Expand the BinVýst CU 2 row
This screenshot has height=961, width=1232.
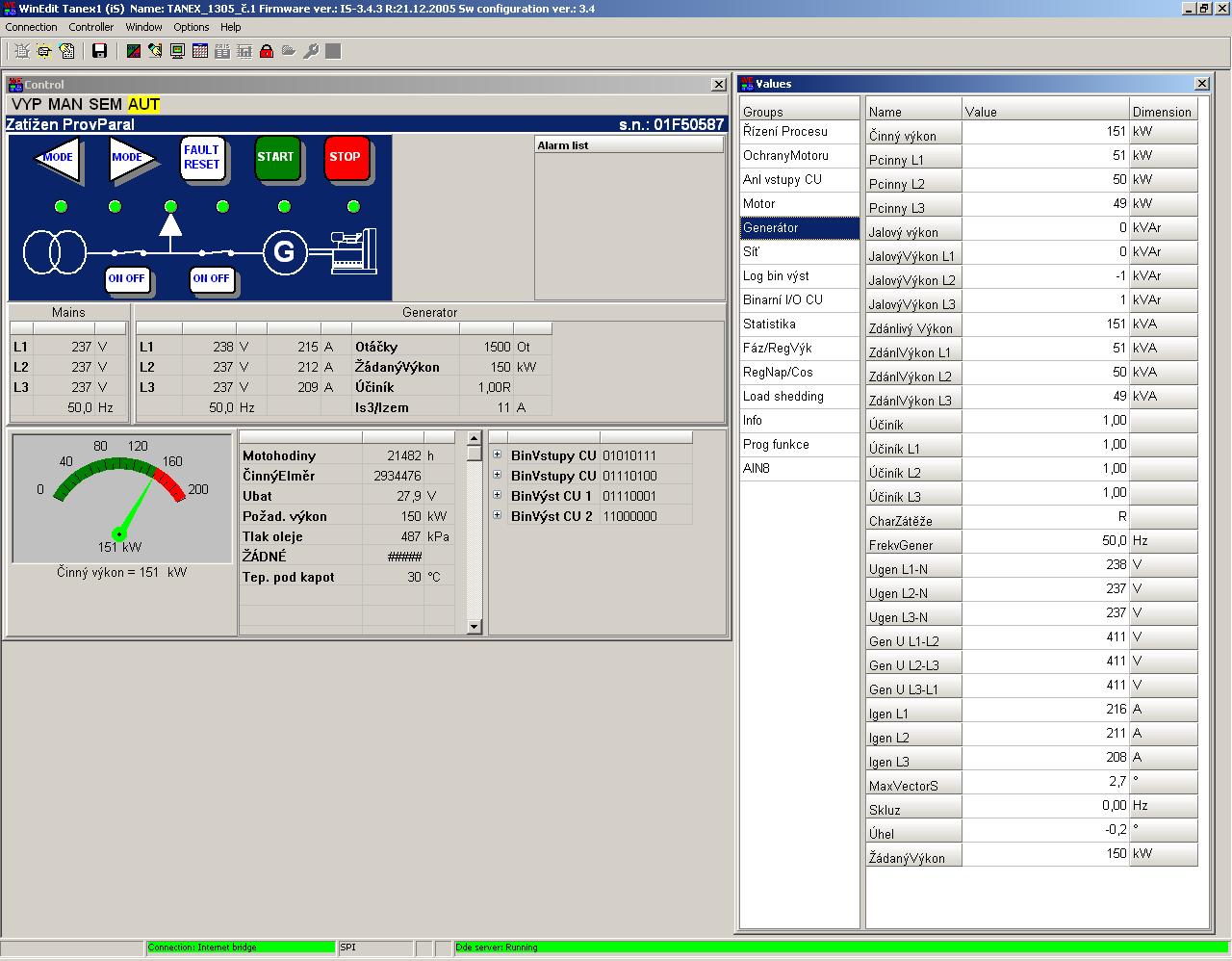tap(498, 516)
